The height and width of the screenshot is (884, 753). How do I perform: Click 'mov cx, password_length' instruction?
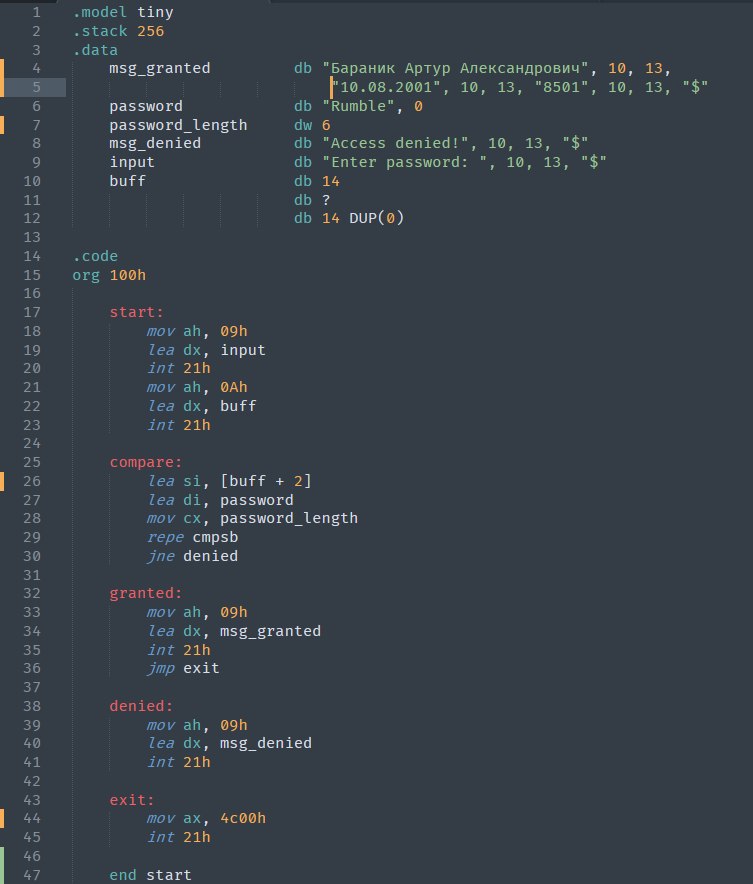tap(253, 519)
